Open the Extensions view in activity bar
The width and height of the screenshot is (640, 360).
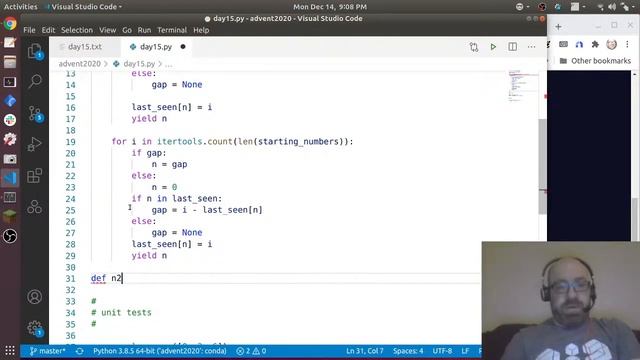(35, 176)
